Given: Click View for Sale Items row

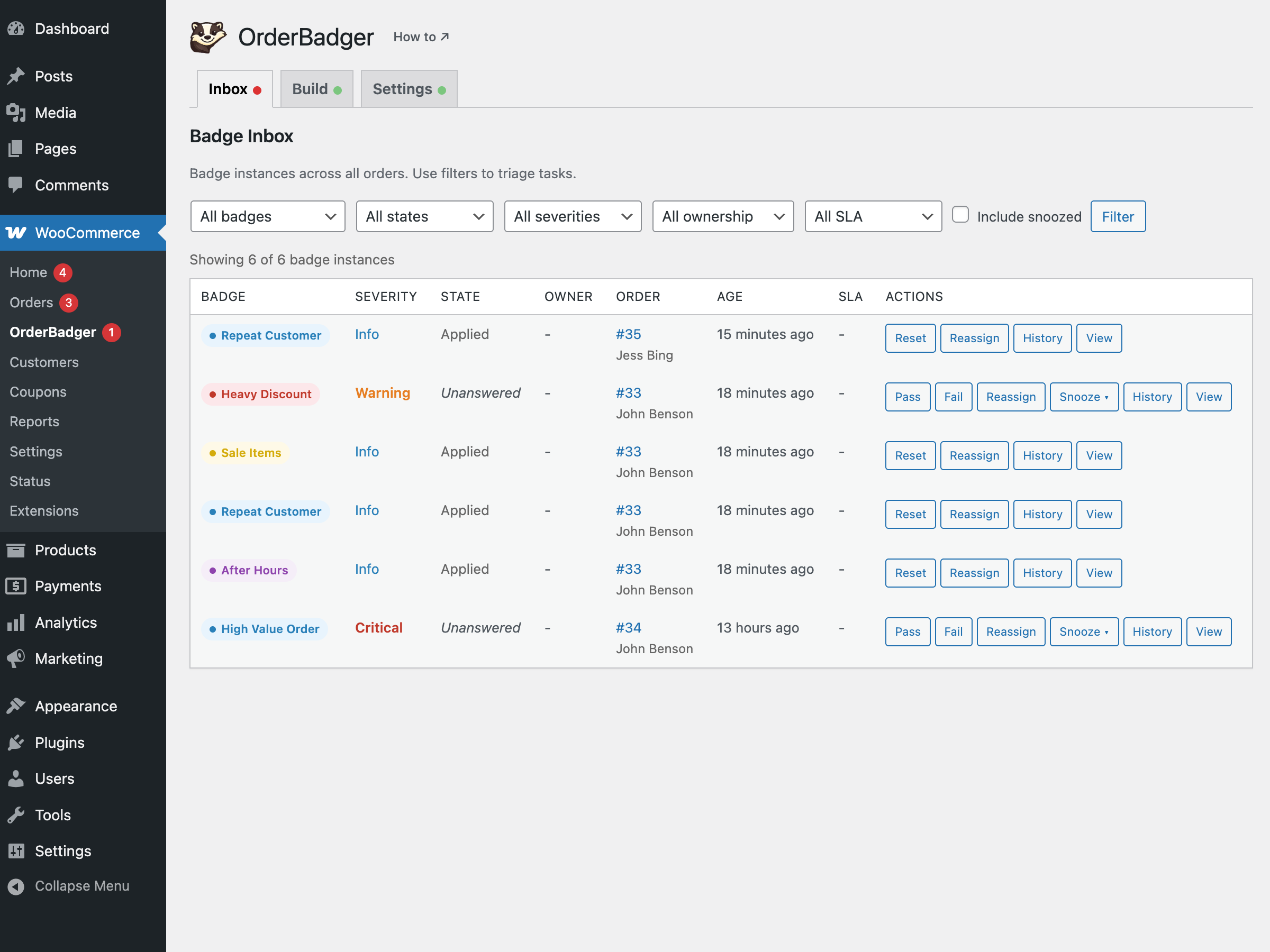Looking at the screenshot, I should tap(1099, 455).
